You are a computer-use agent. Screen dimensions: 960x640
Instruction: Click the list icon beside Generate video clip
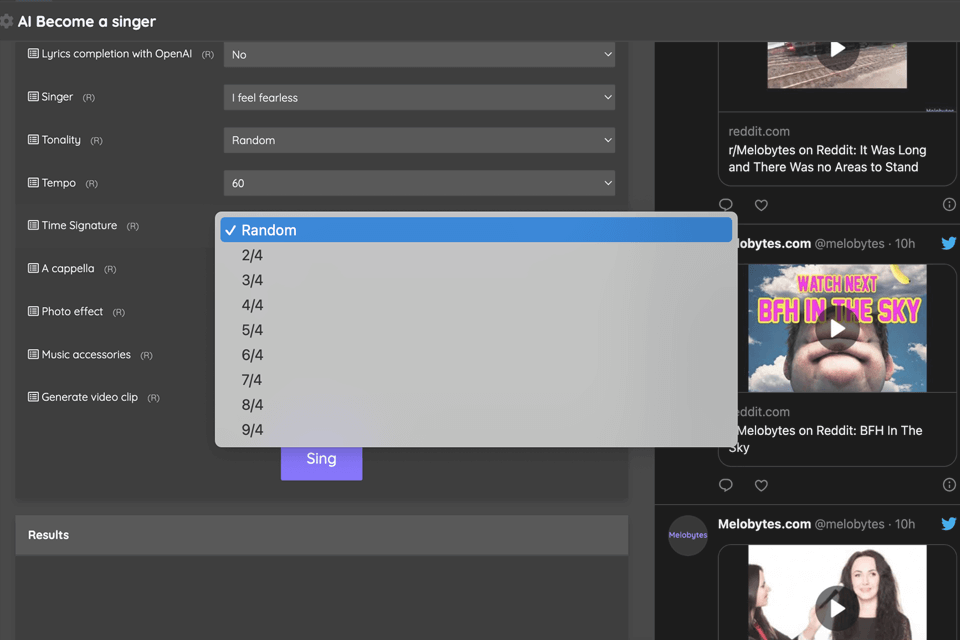(33, 397)
